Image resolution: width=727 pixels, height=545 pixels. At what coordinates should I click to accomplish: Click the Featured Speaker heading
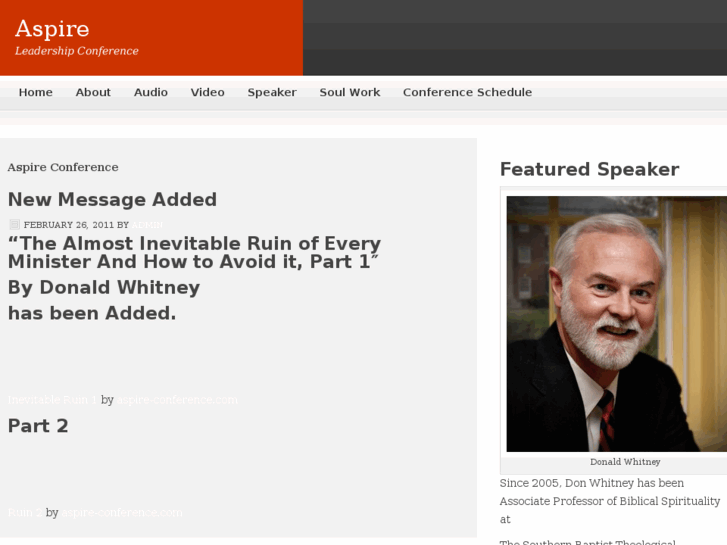[589, 169]
